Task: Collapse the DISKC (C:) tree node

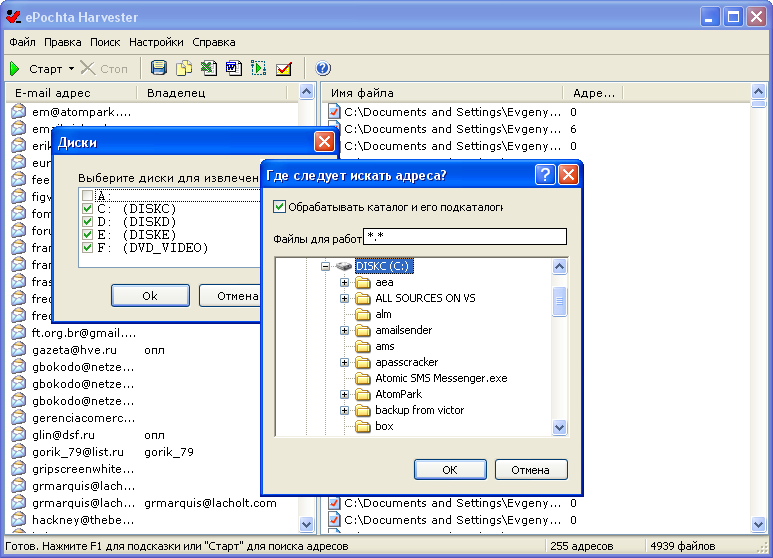Action: click(x=325, y=267)
